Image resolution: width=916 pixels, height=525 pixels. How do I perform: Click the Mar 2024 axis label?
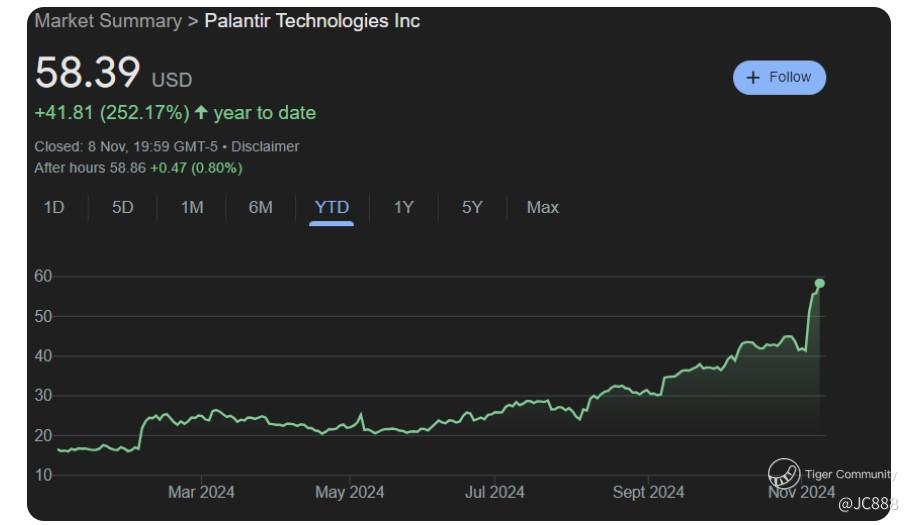coord(201,492)
